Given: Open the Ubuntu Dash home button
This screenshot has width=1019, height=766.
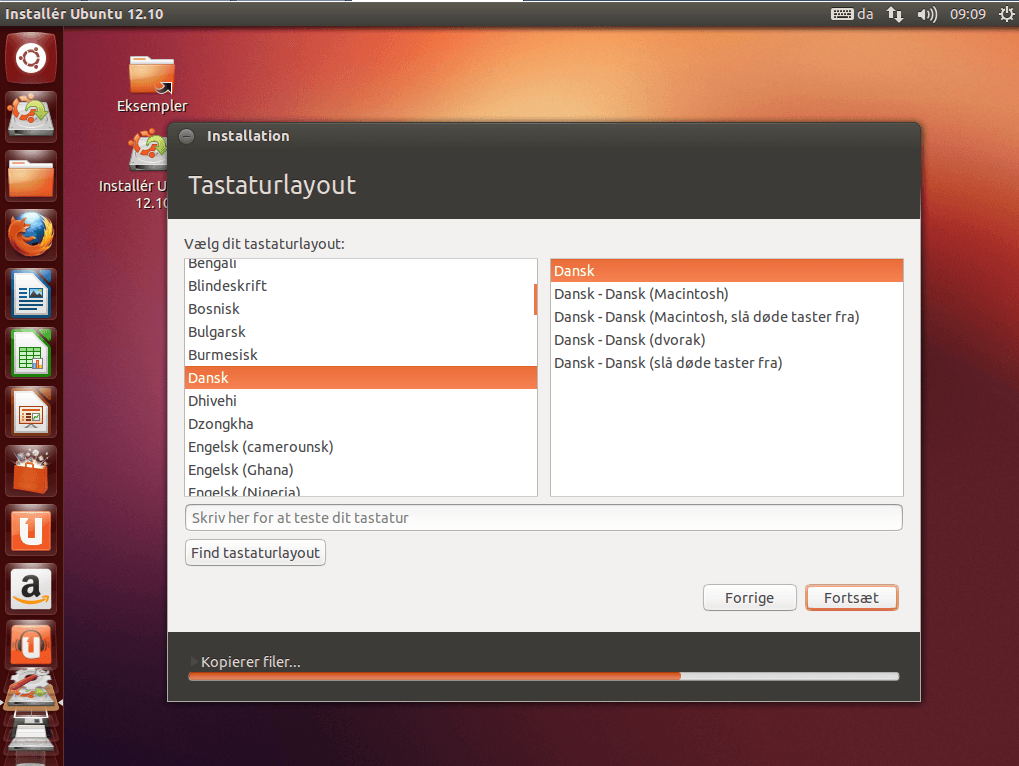Looking at the screenshot, I should click(31, 57).
